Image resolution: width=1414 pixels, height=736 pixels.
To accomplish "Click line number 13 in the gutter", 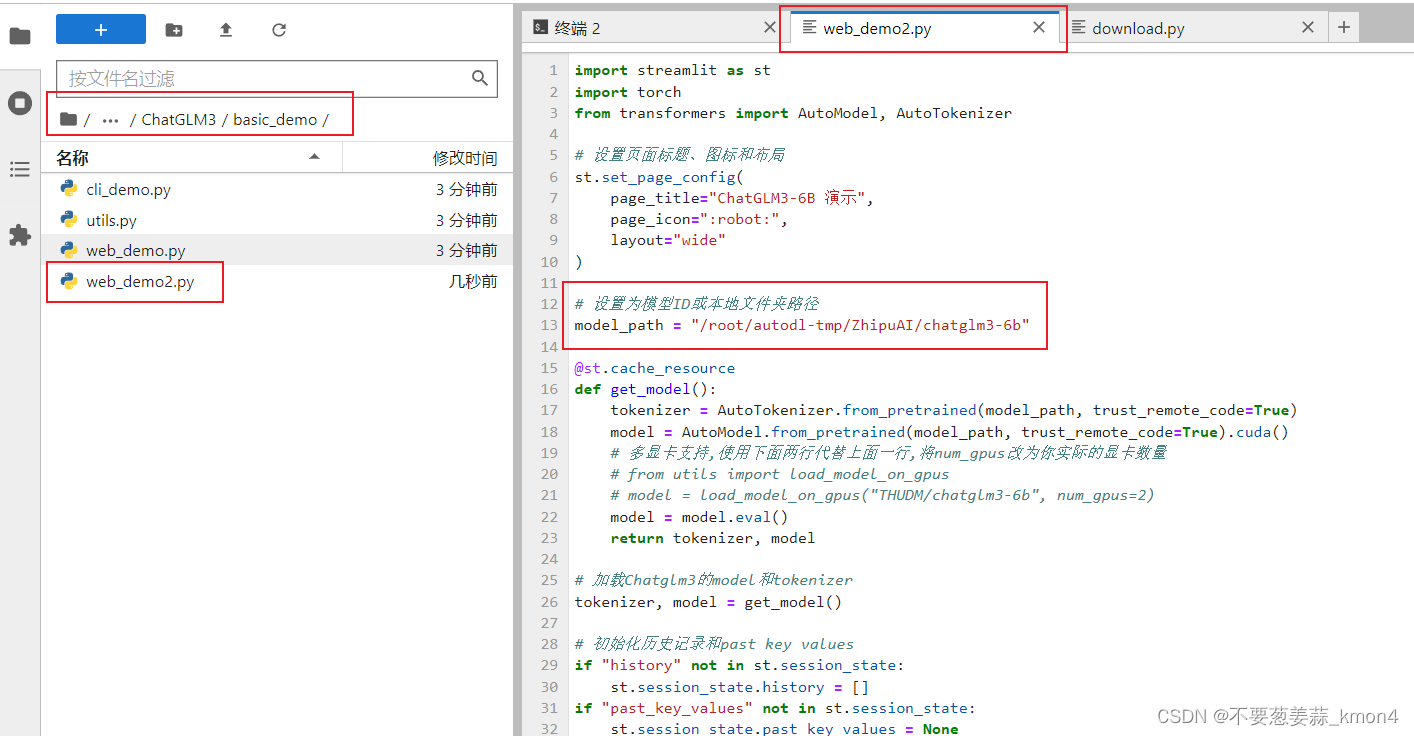I will click(549, 325).
